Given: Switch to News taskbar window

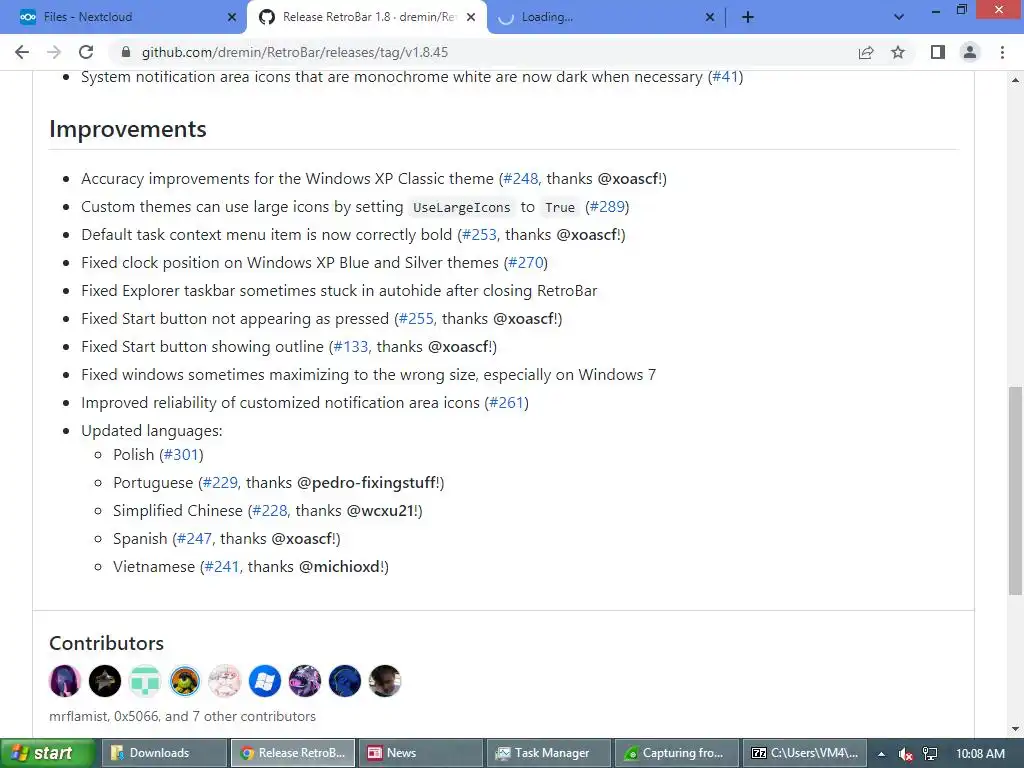Looking at the screenshot, I should click(422, 753).
